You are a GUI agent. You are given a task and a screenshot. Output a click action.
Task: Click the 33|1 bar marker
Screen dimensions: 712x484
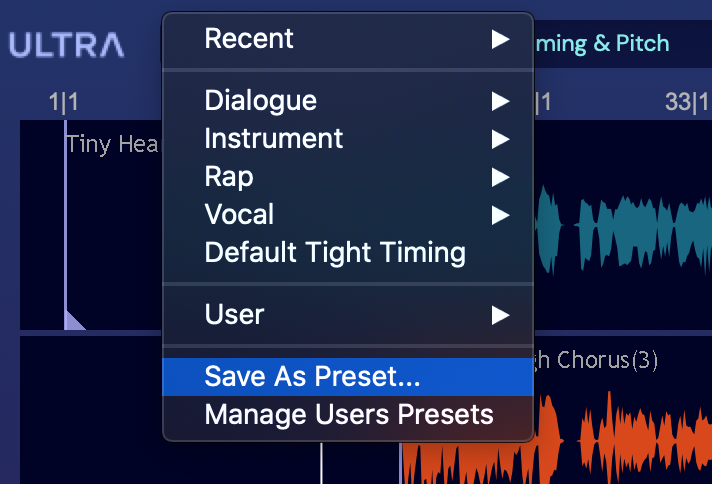pos(687,101)
